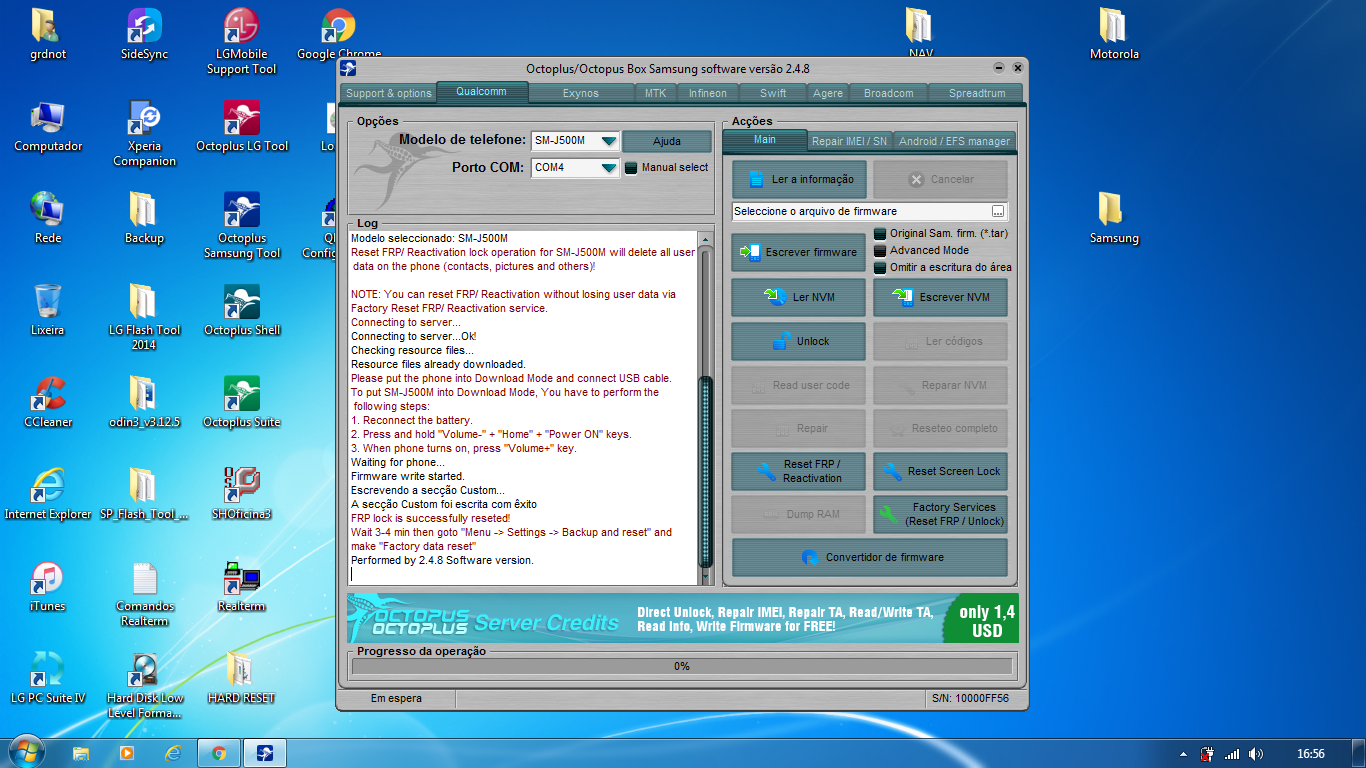Viewport: 1366px width, 768px height.
Task: Open the Lixeira recycle bin
Action: [48, 310]
